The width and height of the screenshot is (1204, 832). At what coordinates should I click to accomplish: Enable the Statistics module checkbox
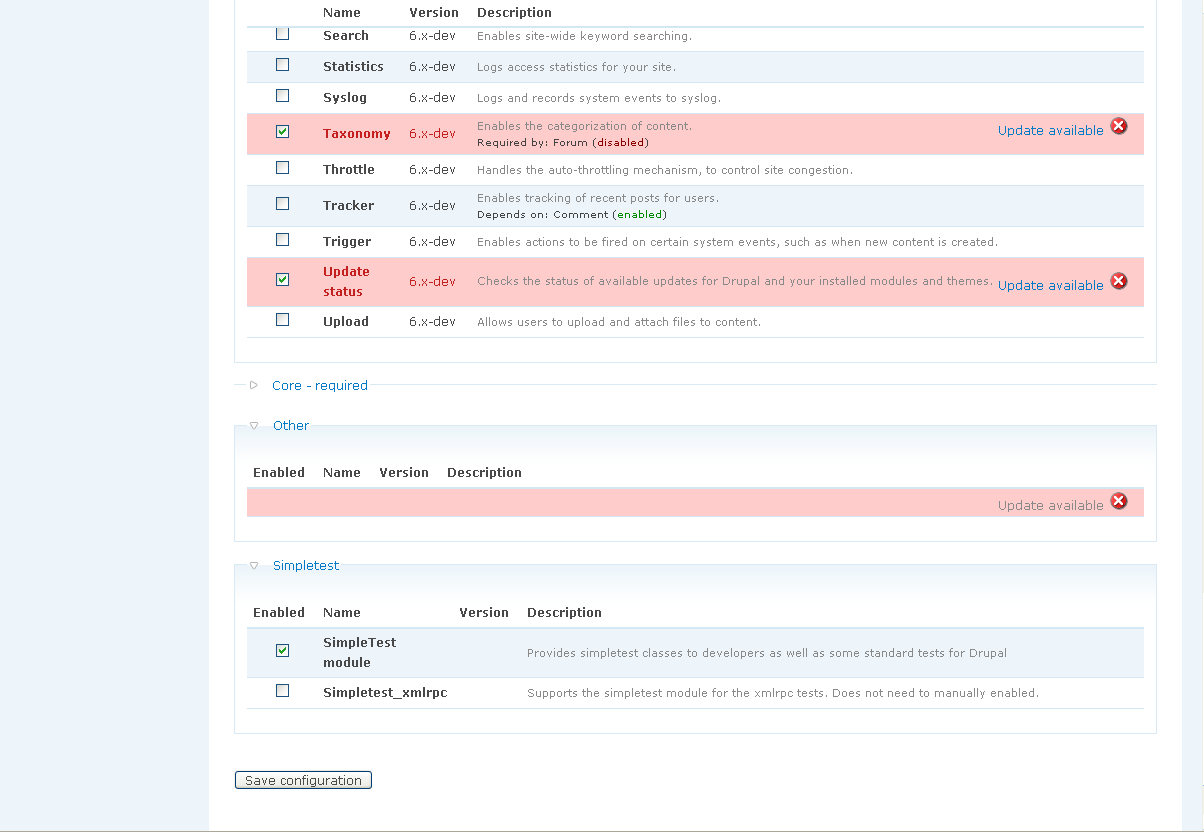click(282, 65)
